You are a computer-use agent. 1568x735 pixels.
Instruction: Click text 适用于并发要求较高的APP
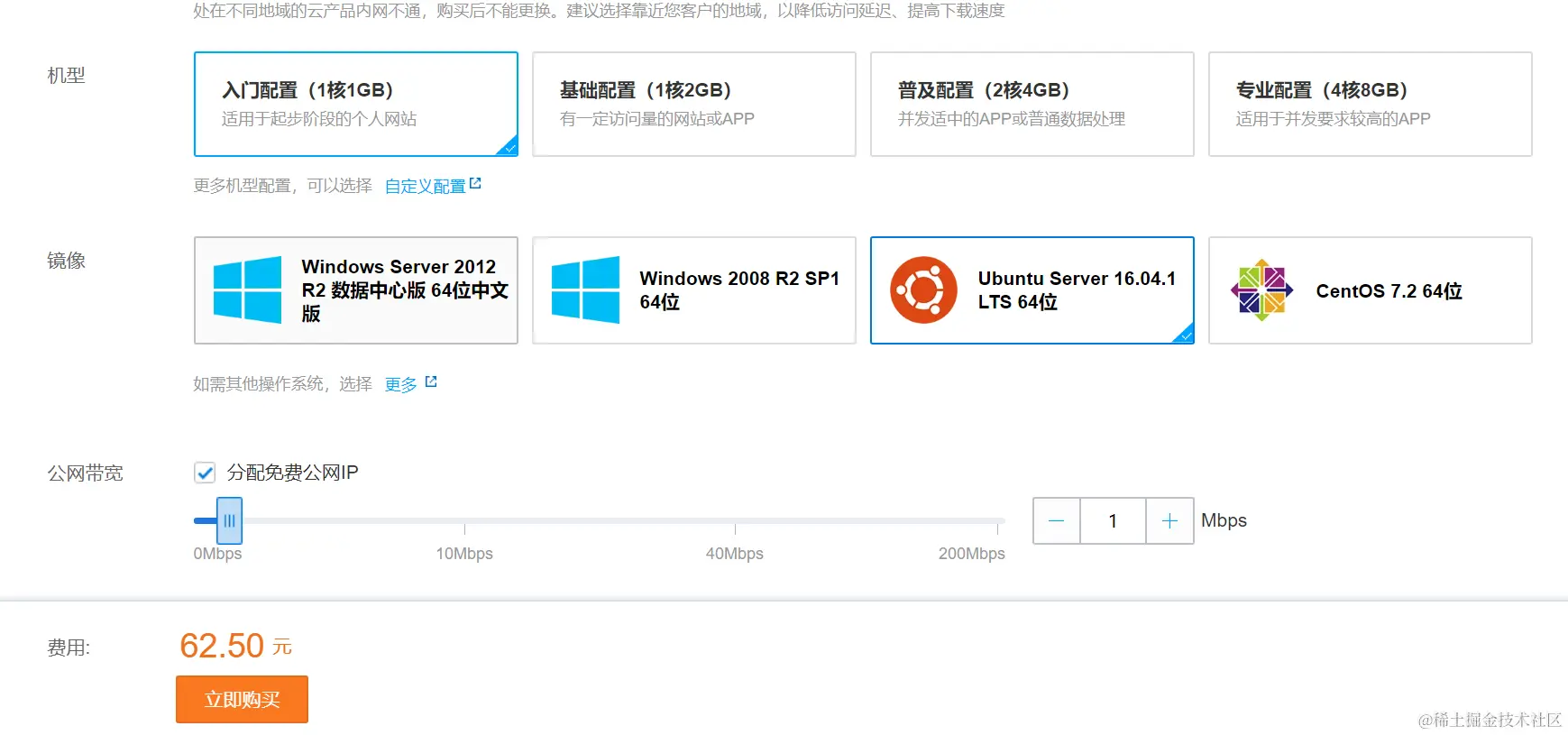click(1334, 119)
